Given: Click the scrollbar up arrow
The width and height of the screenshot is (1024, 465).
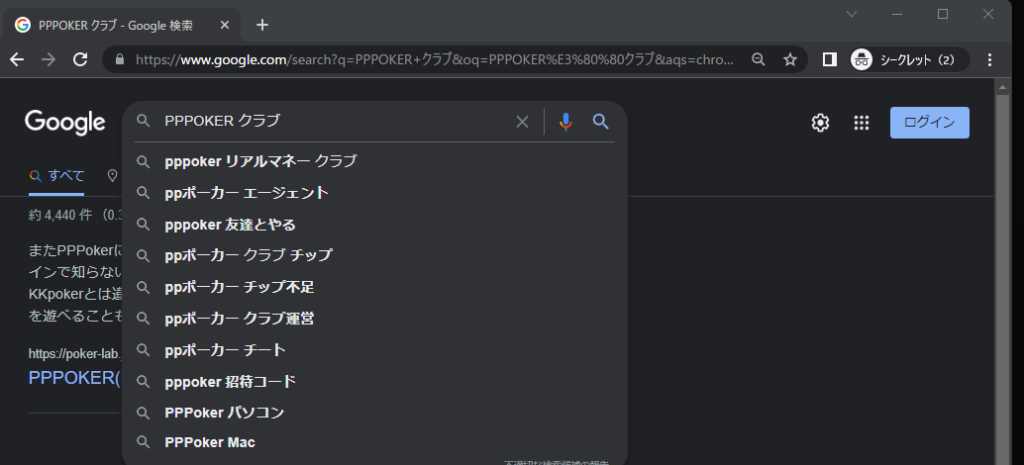Looking at the screenshot, I should pos(1002,86).
